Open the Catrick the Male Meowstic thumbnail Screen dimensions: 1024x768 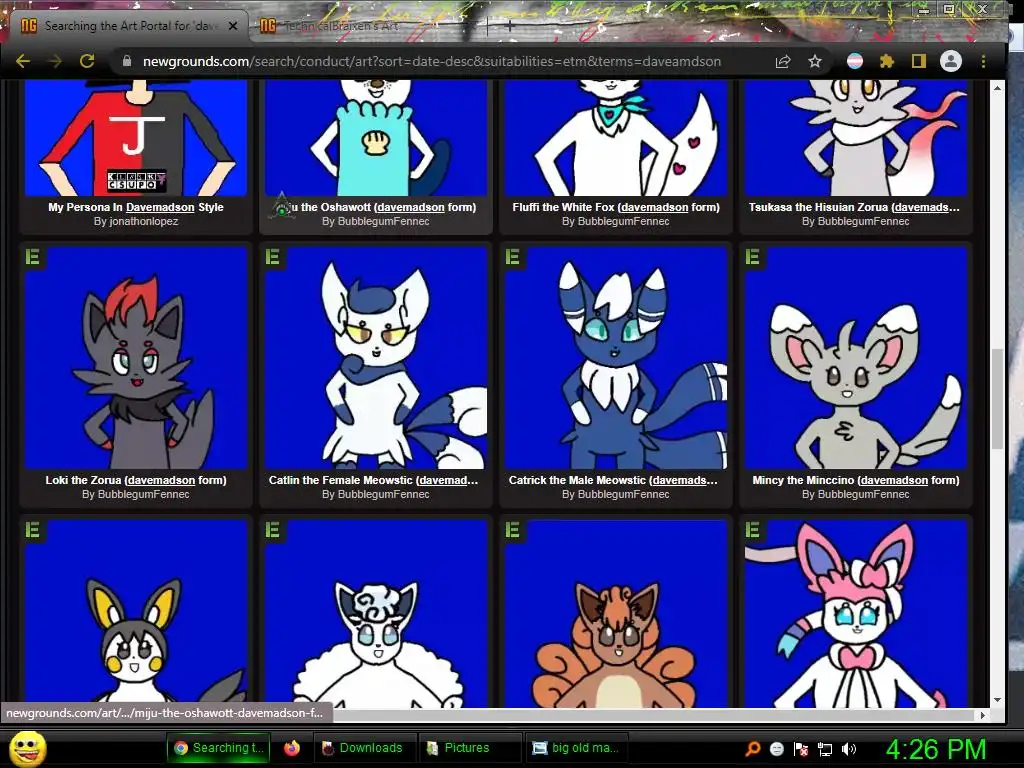[x=615, y=357]
